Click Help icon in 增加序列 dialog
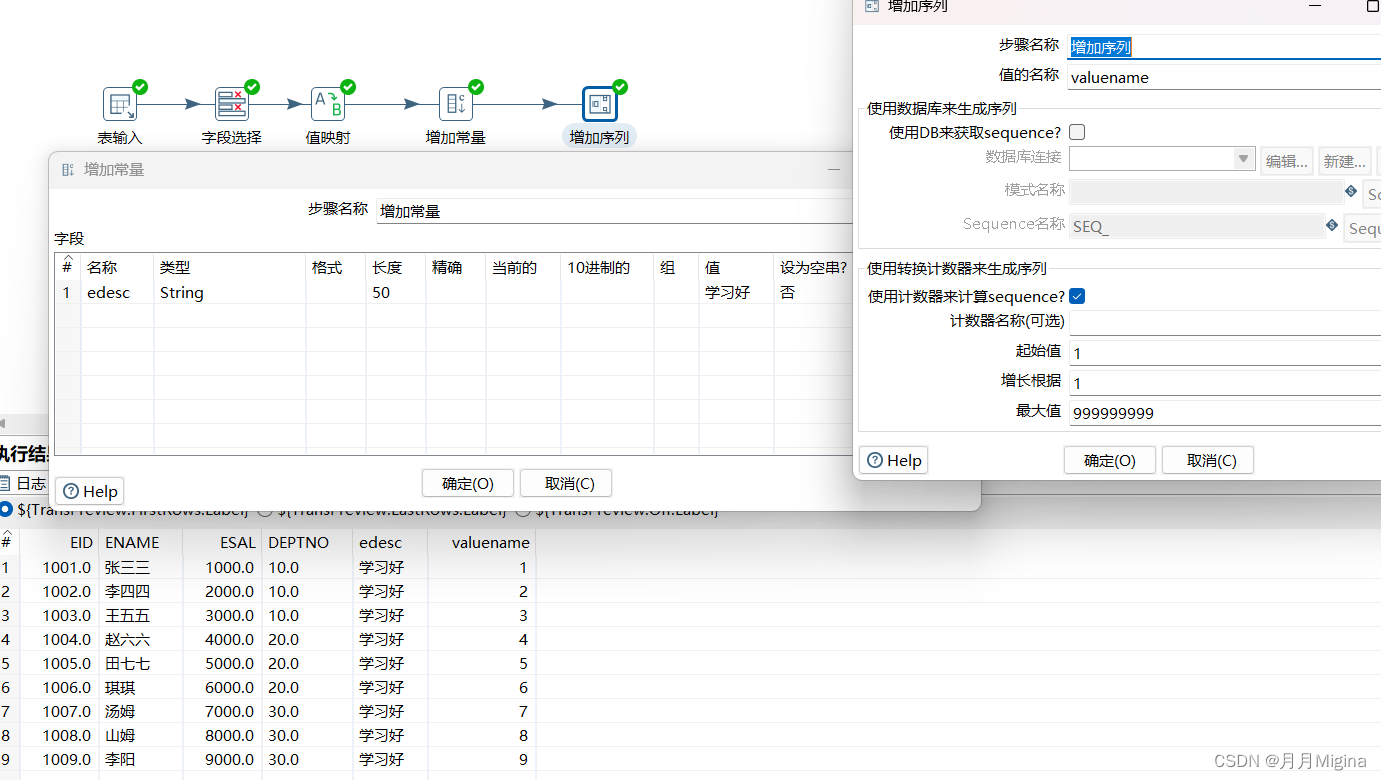The height and width of the screenshot is (780, 1381). (x=876, y=460)
